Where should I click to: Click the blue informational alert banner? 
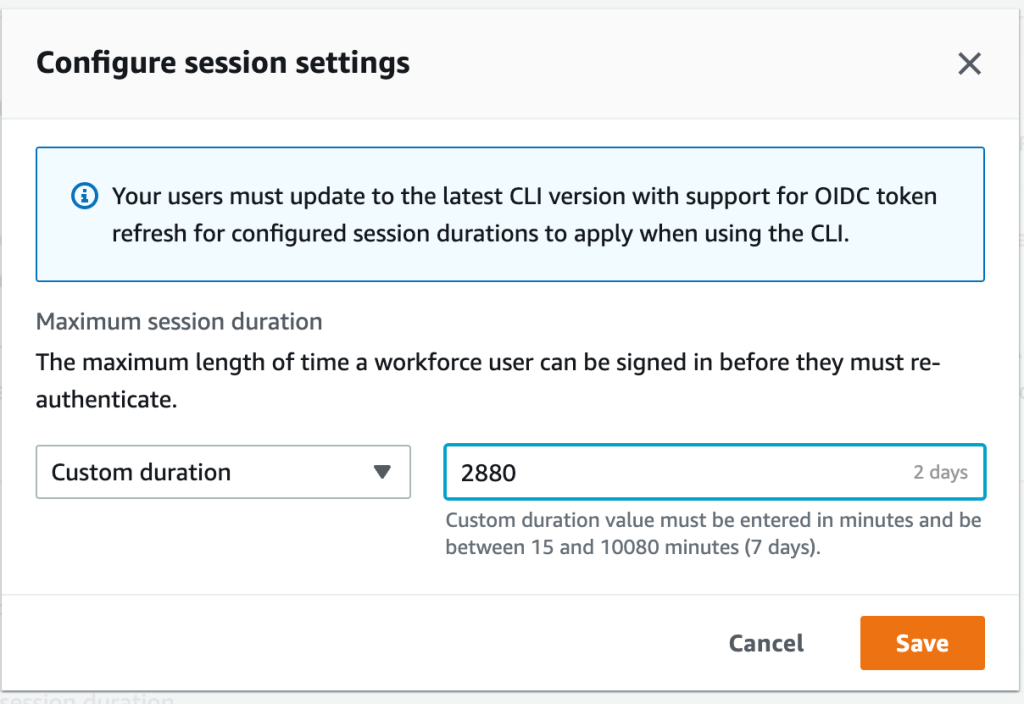pos(510,214)
